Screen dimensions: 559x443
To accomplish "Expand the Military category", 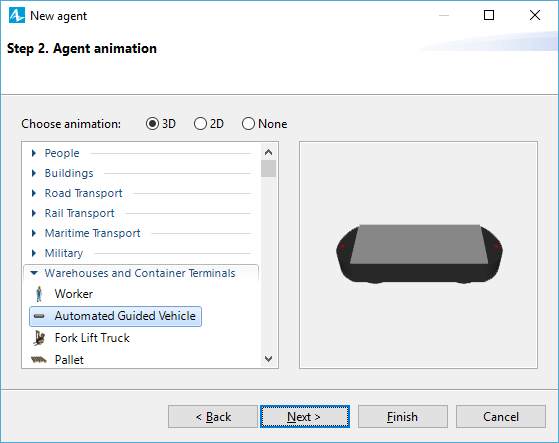I will 34,253.
